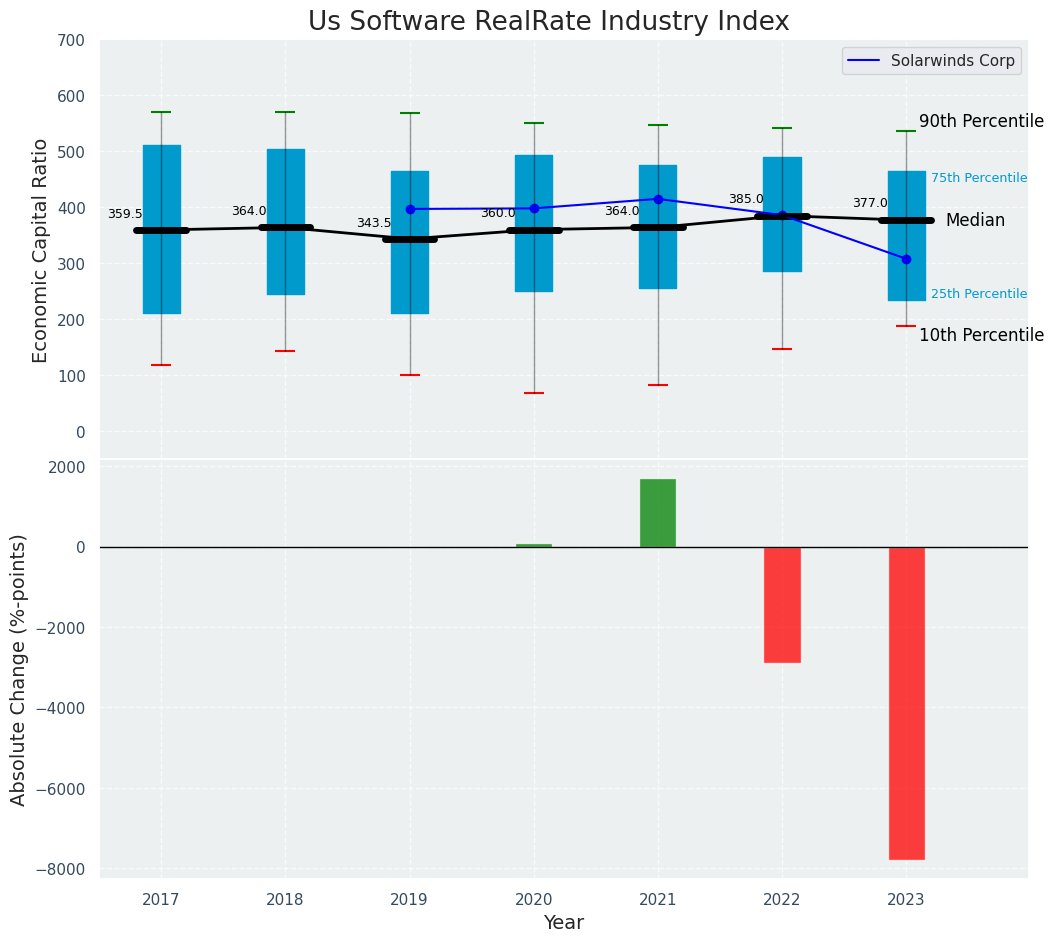Select the 2023 Solarwinds data point
The height and width of the screenshot is (942, 1054).
point(906,259)
